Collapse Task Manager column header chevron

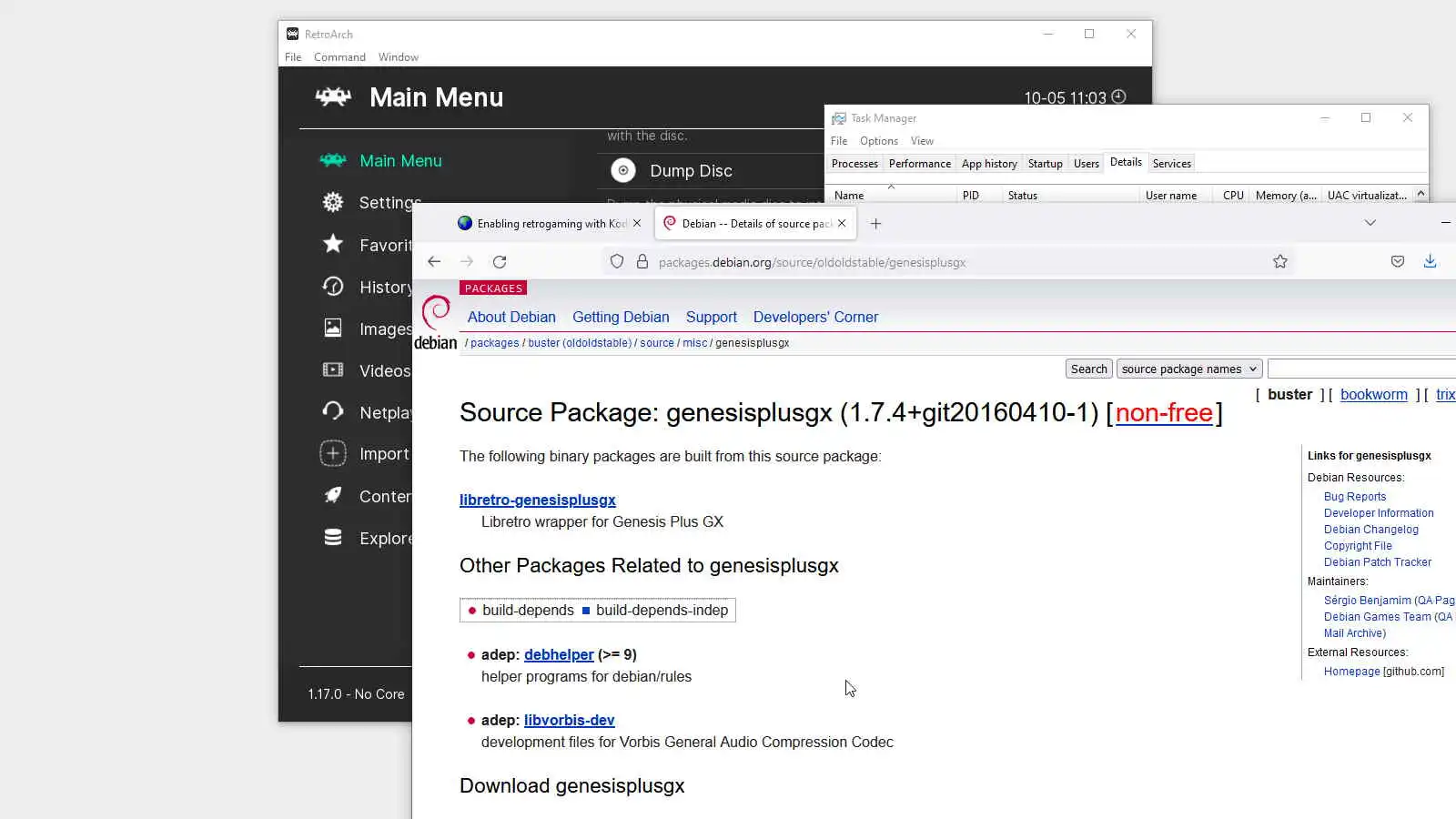pos(1421,195)
